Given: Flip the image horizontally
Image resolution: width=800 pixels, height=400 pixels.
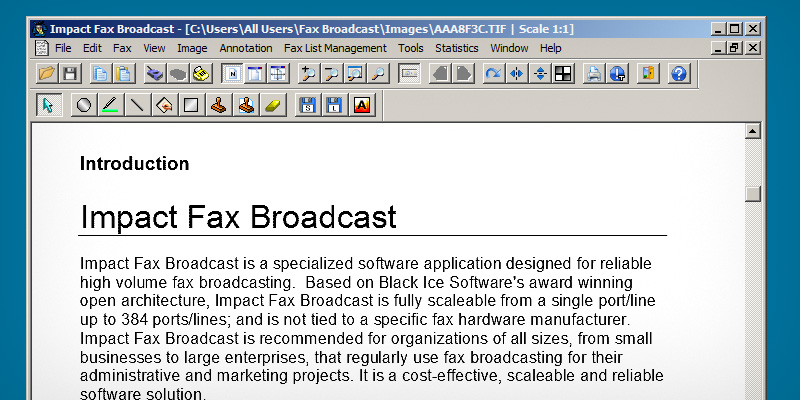Looking at the screenshot, I should [x=516, y=73].
